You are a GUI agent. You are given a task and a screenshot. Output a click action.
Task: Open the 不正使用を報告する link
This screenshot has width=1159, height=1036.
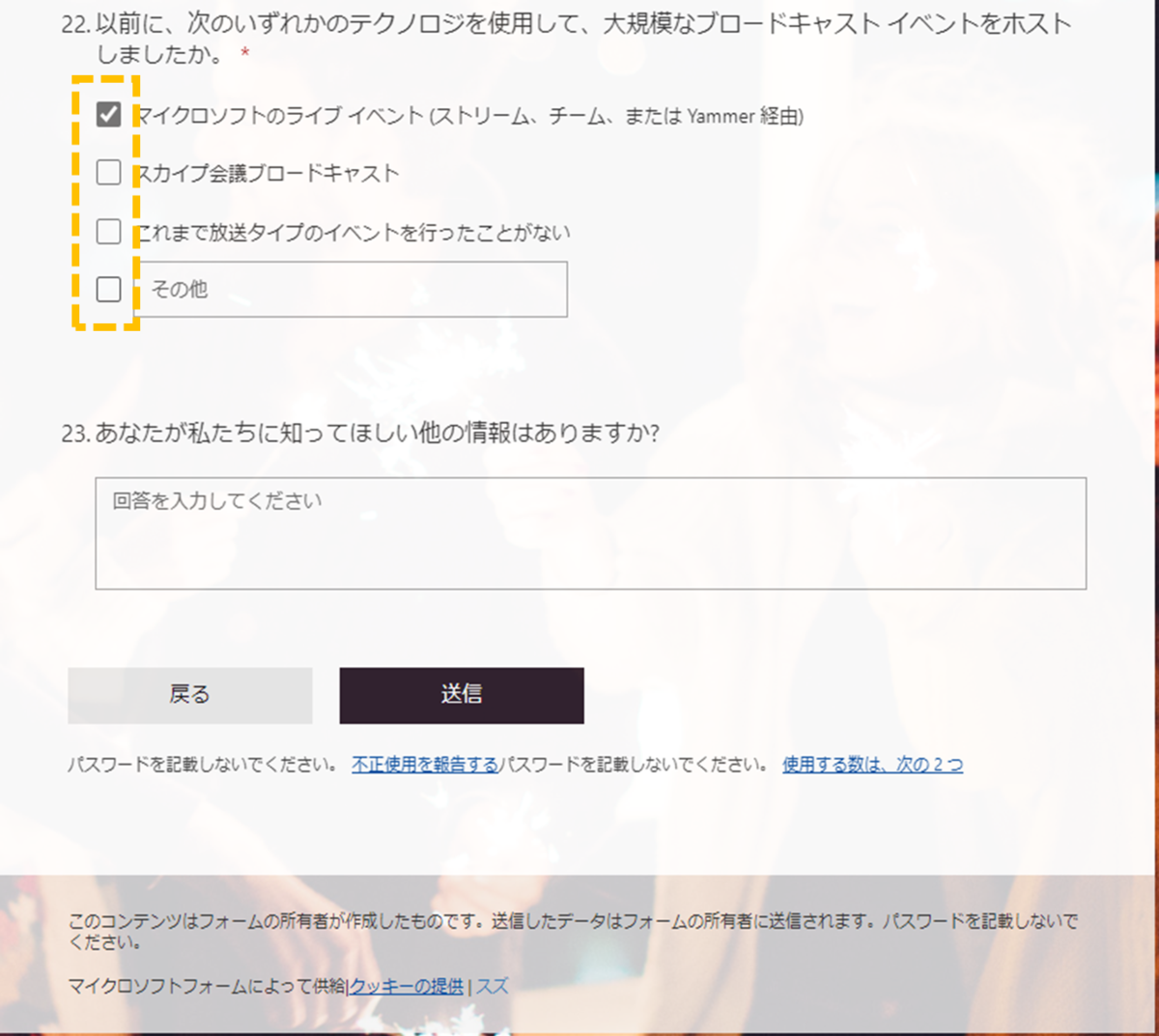tap(425, 765)
